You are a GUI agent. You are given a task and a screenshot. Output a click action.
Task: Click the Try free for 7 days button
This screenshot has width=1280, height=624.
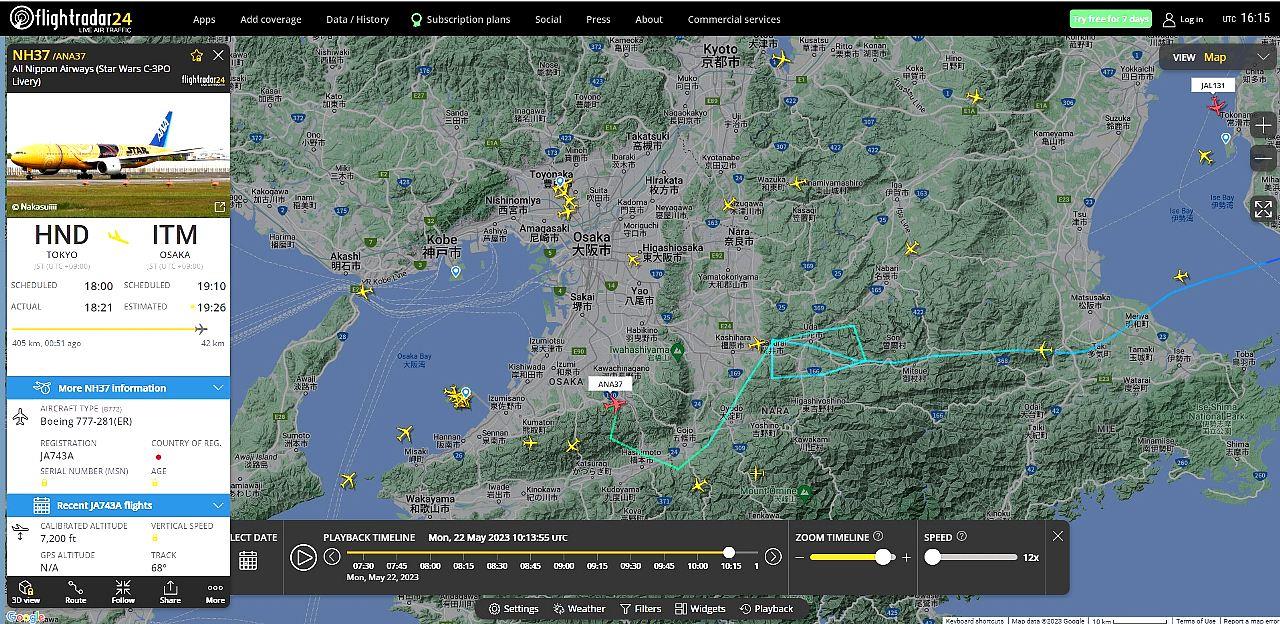coord(1110,19)
